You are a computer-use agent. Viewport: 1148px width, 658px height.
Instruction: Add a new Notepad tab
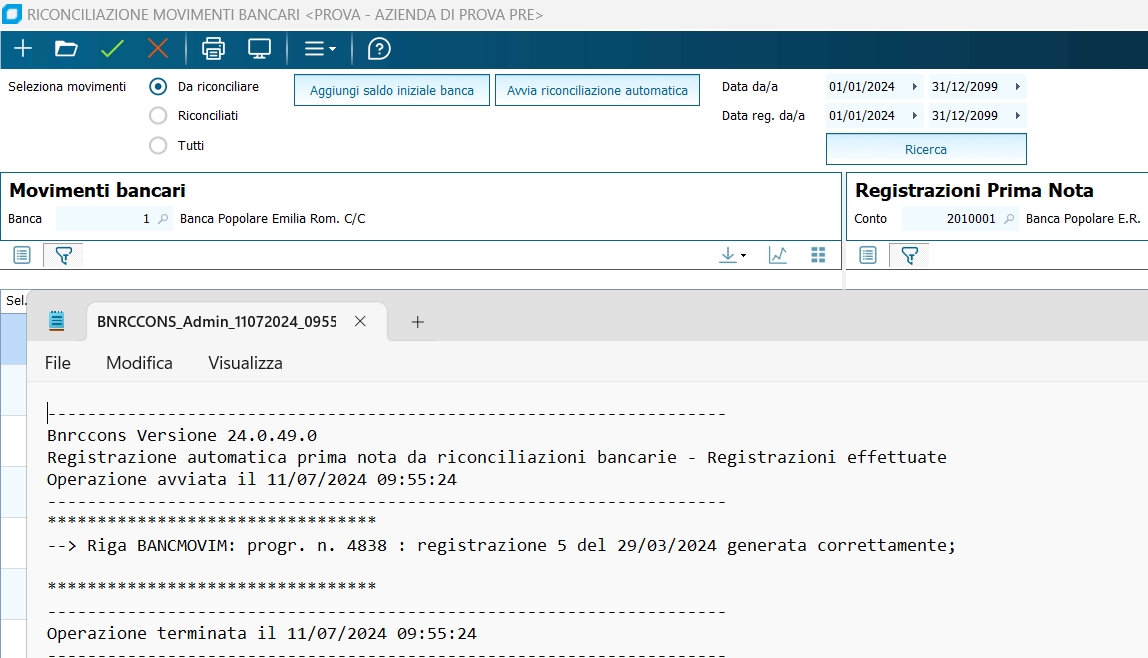417,322
